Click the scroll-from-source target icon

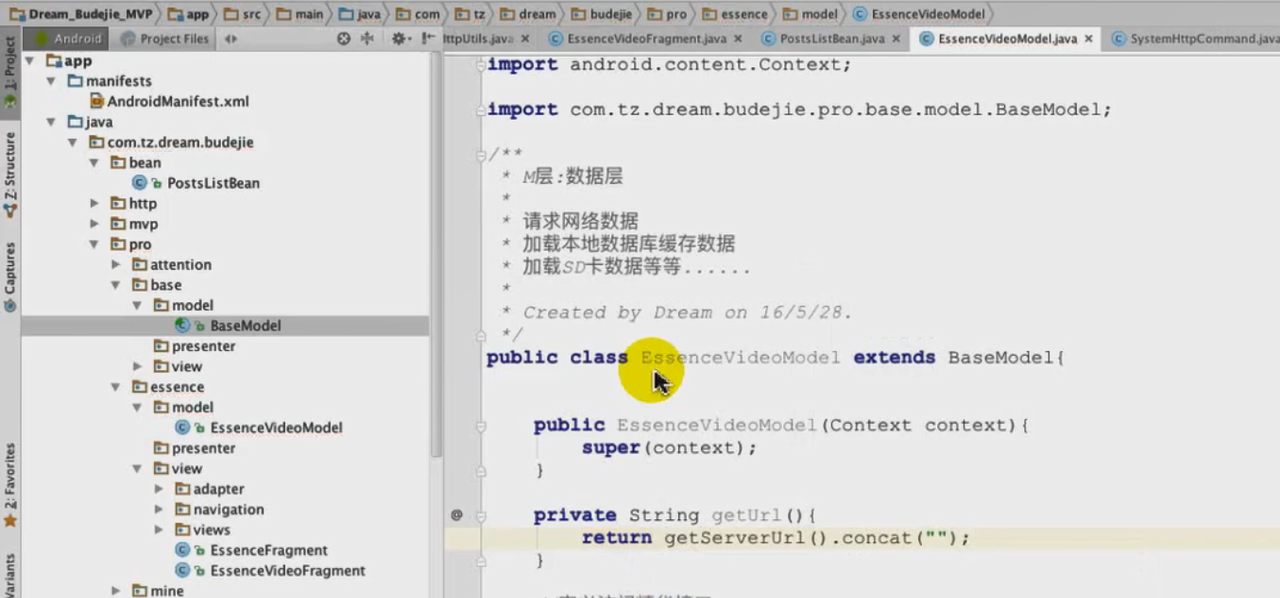(343, 38)
